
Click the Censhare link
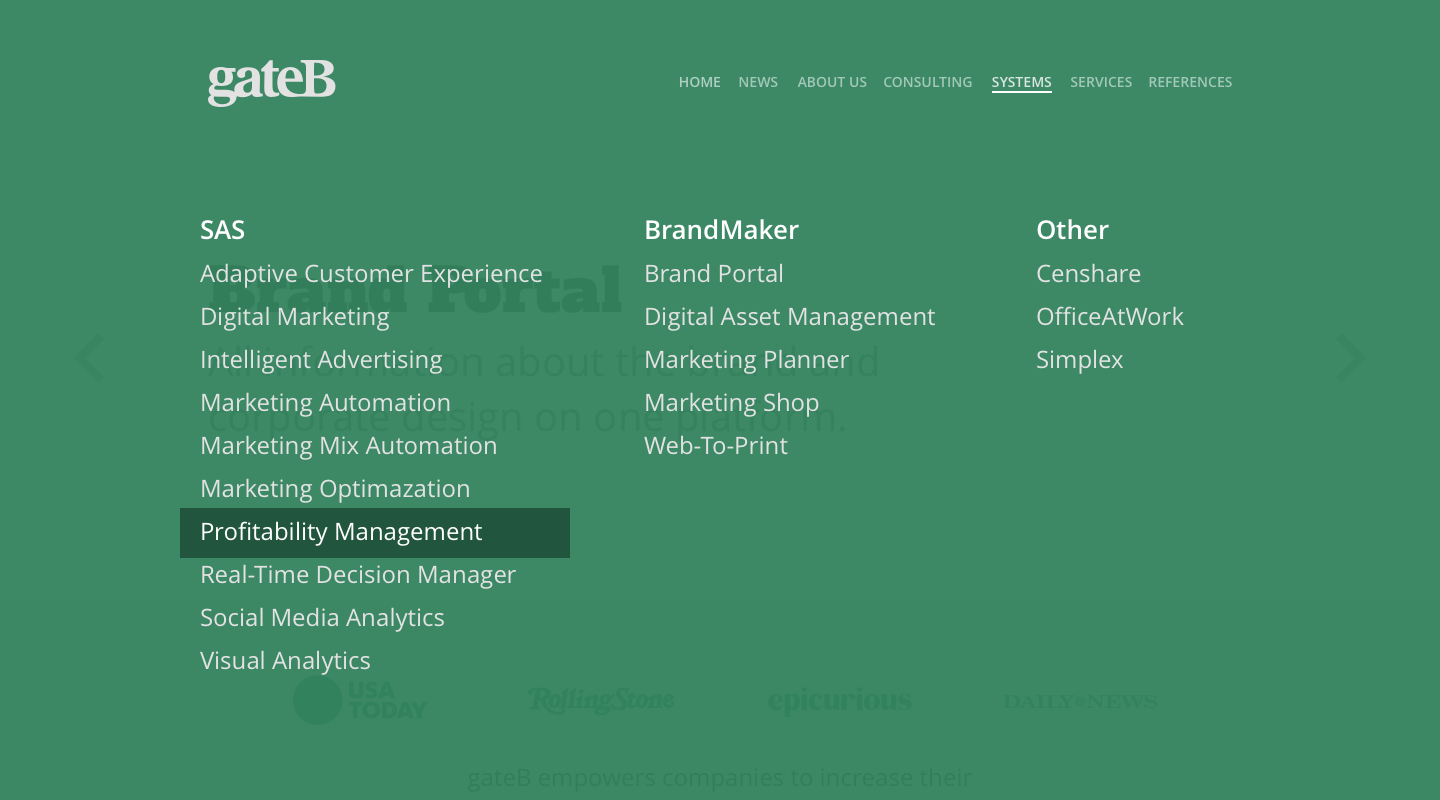pyautogui.click(x=1088, y=274)
